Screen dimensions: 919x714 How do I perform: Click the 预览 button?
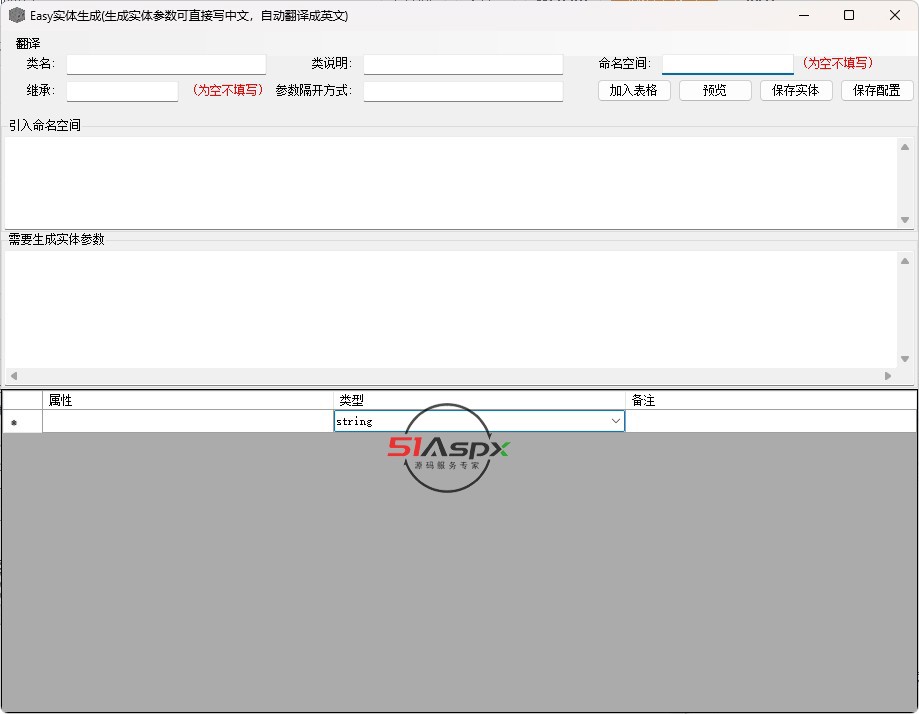pyautogui.click(x=715, y=90)
